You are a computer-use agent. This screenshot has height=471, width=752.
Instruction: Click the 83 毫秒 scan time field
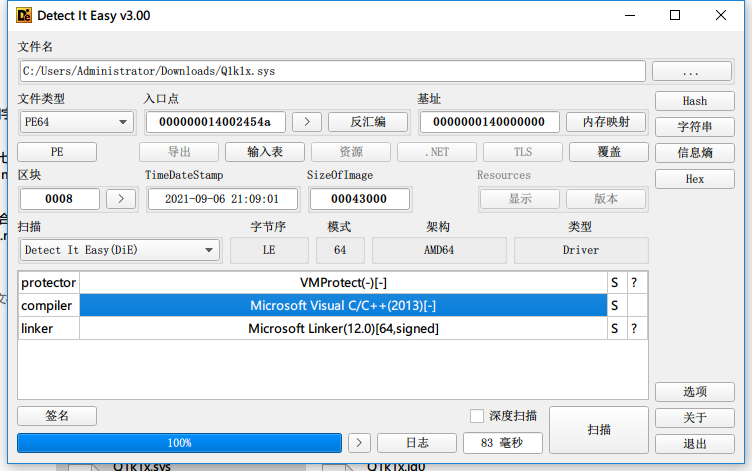(503, 443)
